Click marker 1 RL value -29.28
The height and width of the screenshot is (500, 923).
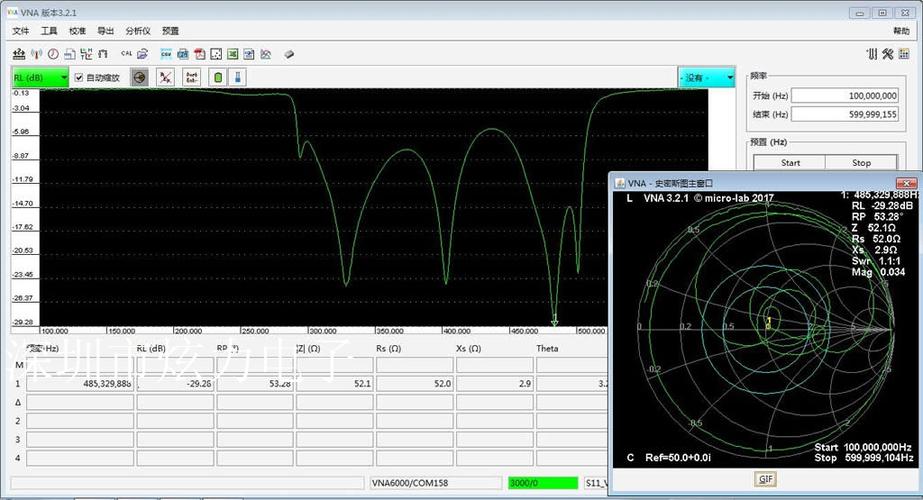tap(175, 383)
